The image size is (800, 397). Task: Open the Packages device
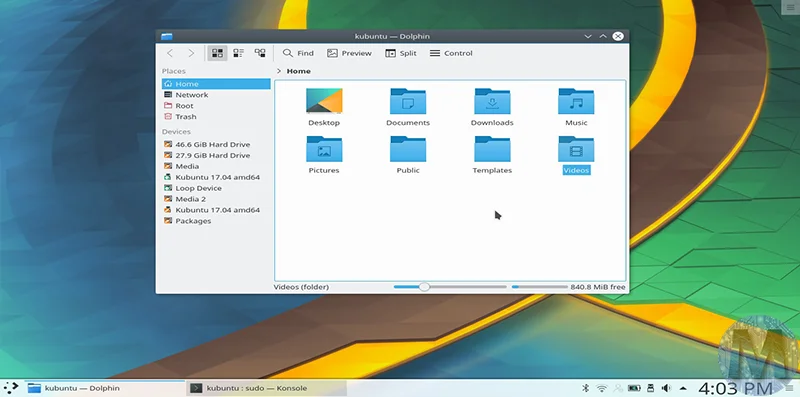(216, 221)
